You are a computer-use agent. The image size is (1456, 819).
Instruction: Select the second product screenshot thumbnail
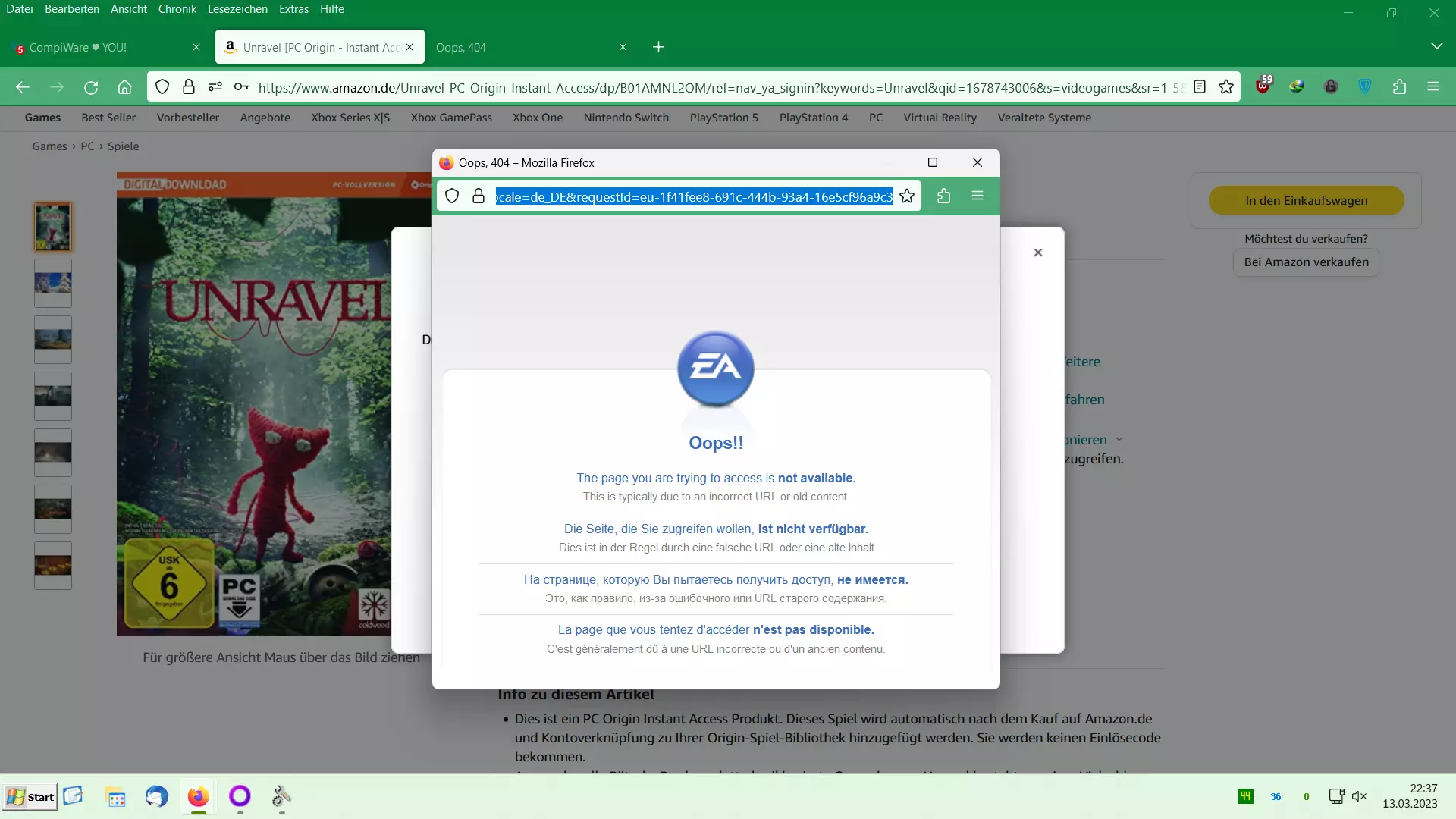pyautogui.click(x=53, y=283)
